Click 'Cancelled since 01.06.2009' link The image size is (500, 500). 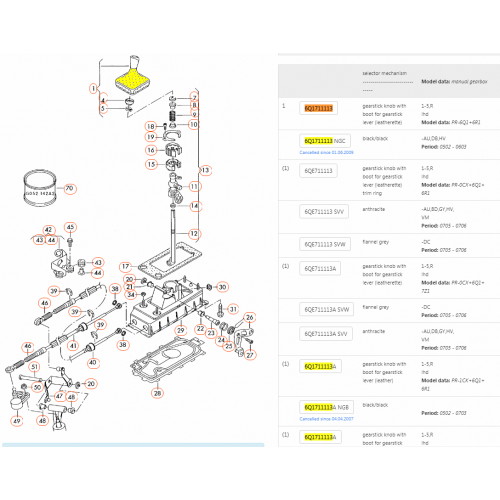point(326,152)
